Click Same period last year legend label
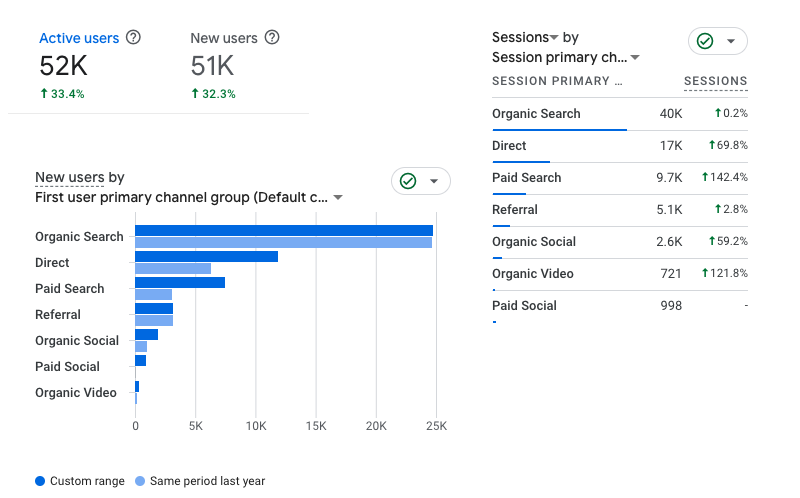The height and width of the screenshot is (498, 800). pyautogui.click(x=208, y=481)
